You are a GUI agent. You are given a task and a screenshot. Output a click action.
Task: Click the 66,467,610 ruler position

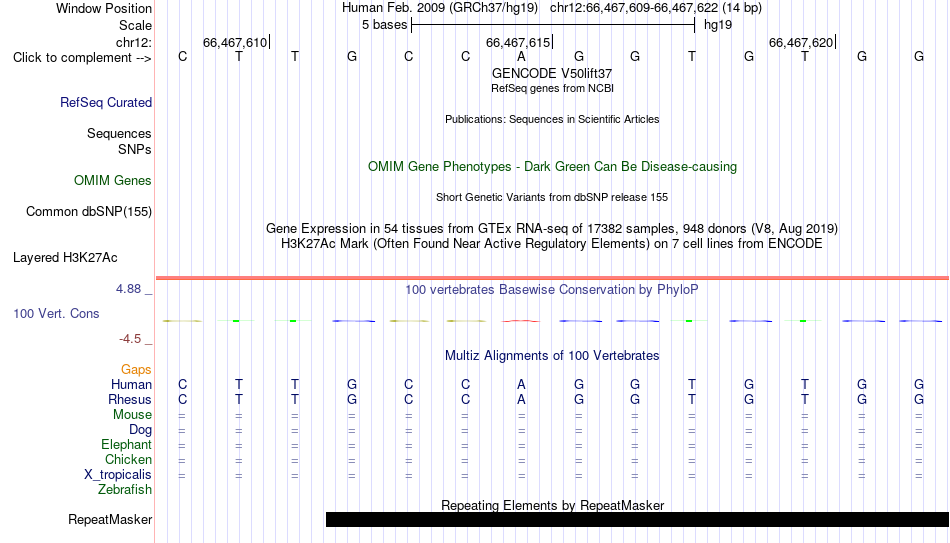click(235, 42)
